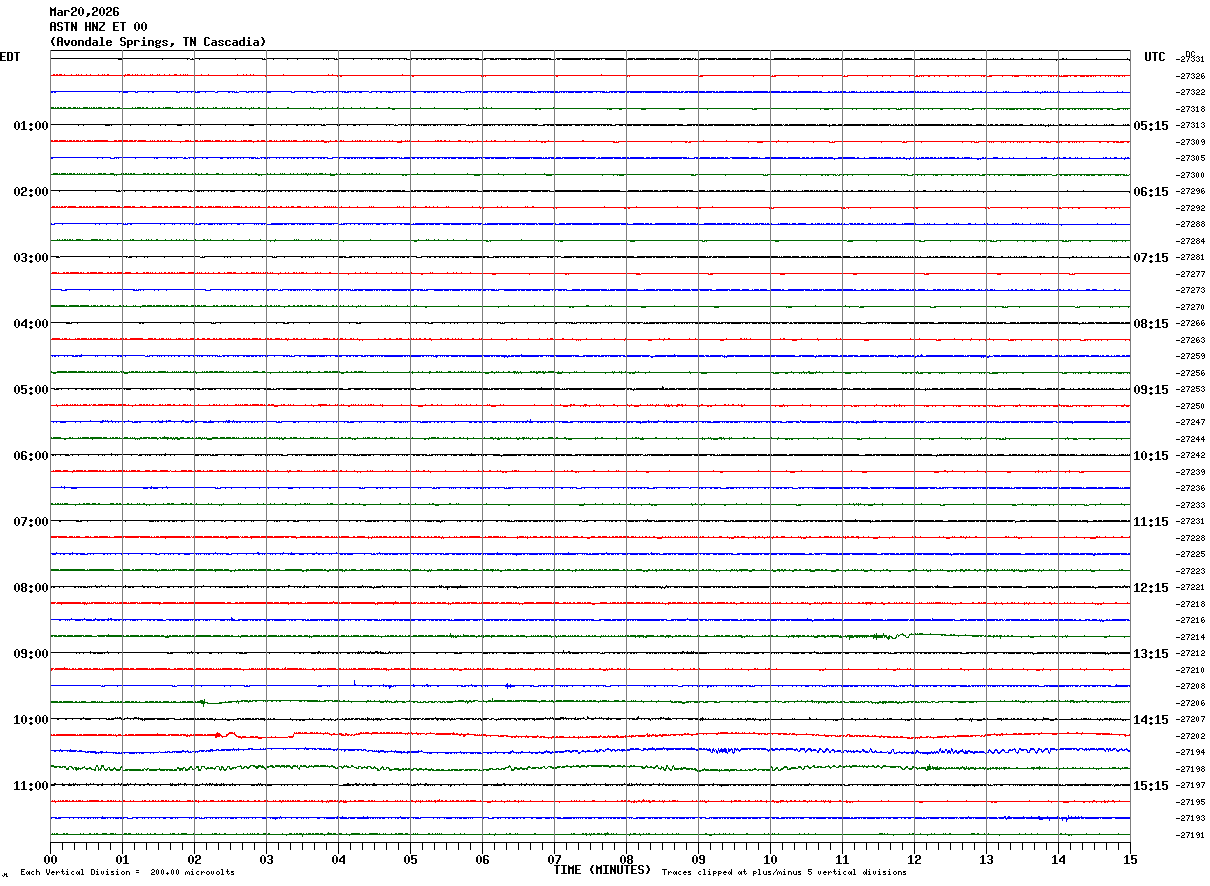Click the '15:15' UTC time label
The image size is (1210, 886).
point(1151,786)
